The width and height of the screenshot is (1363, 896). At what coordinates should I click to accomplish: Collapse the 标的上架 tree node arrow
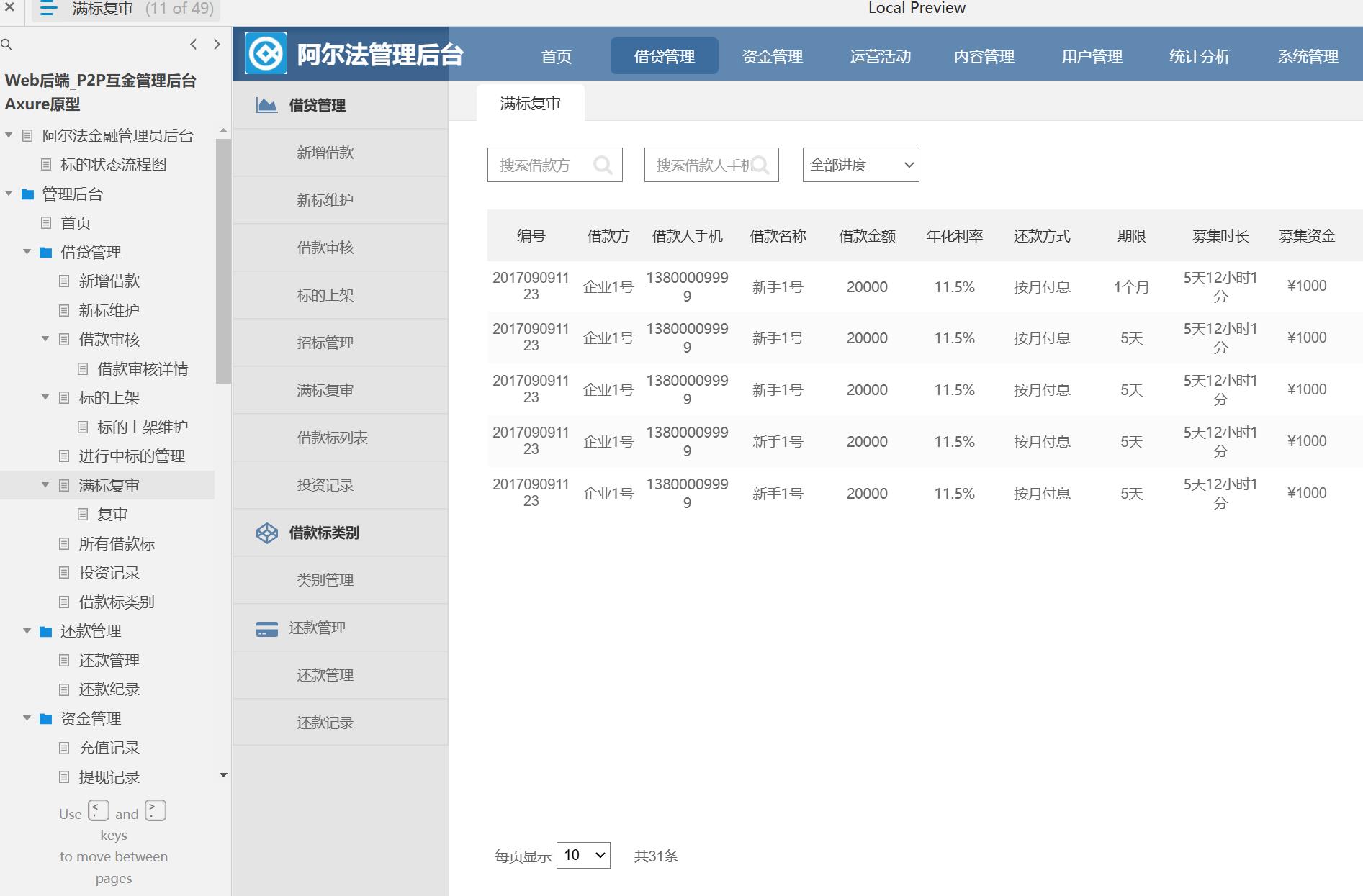coord(45,397)
